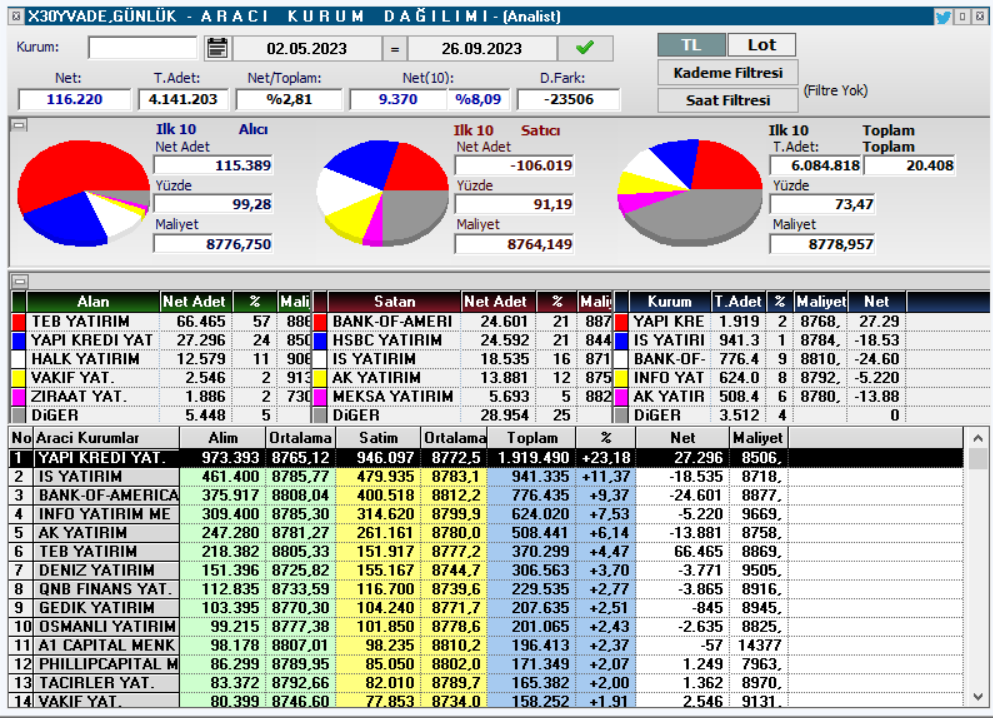Click the Net(10) value 9.370
The width and height of the screenshot is (993, 718).
point(398,99)
